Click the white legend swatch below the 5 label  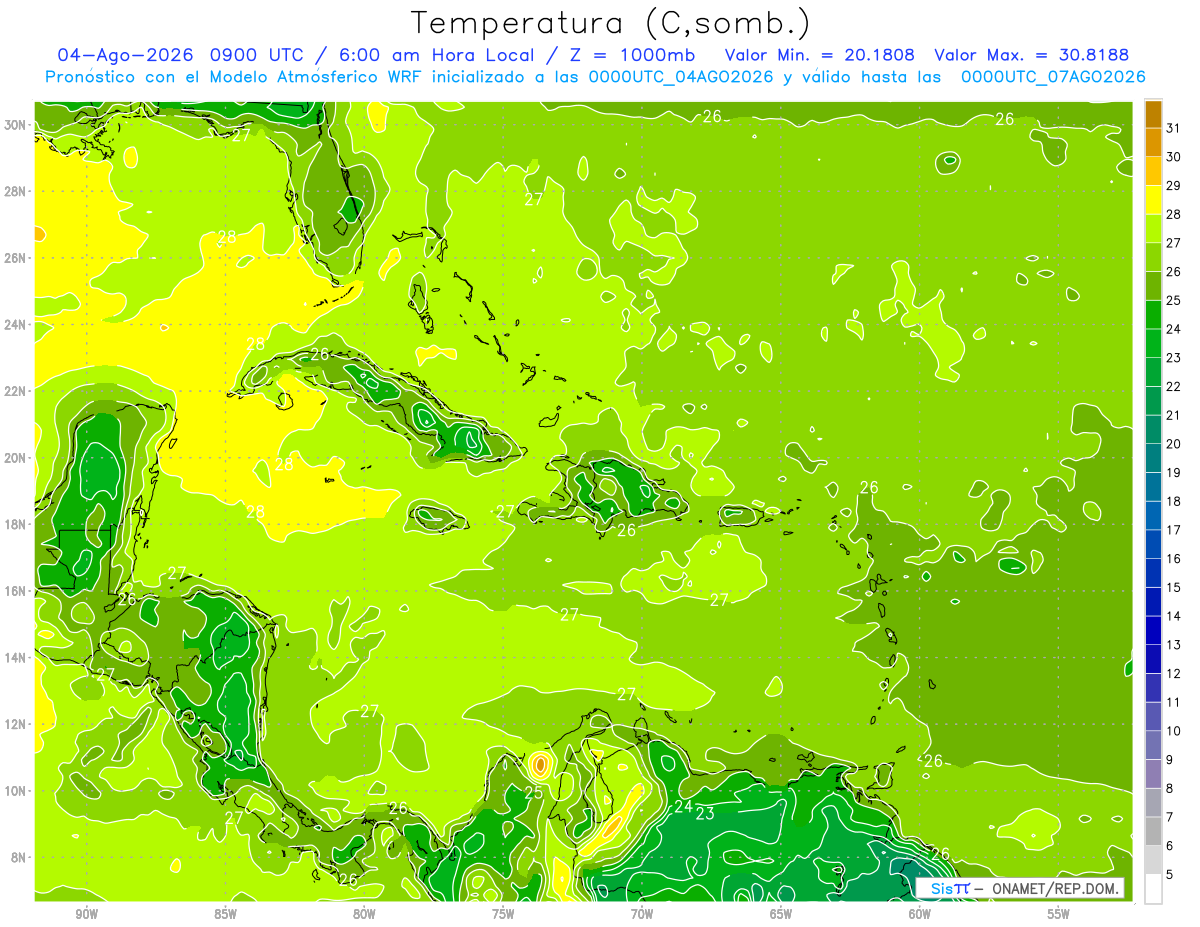pyautogui.click(x=1153, y=889)
